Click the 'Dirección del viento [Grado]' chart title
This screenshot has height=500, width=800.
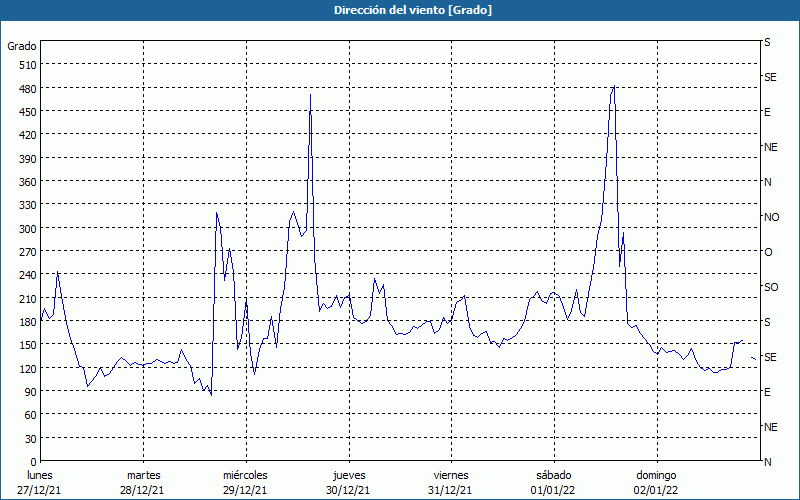coord(413,10)
